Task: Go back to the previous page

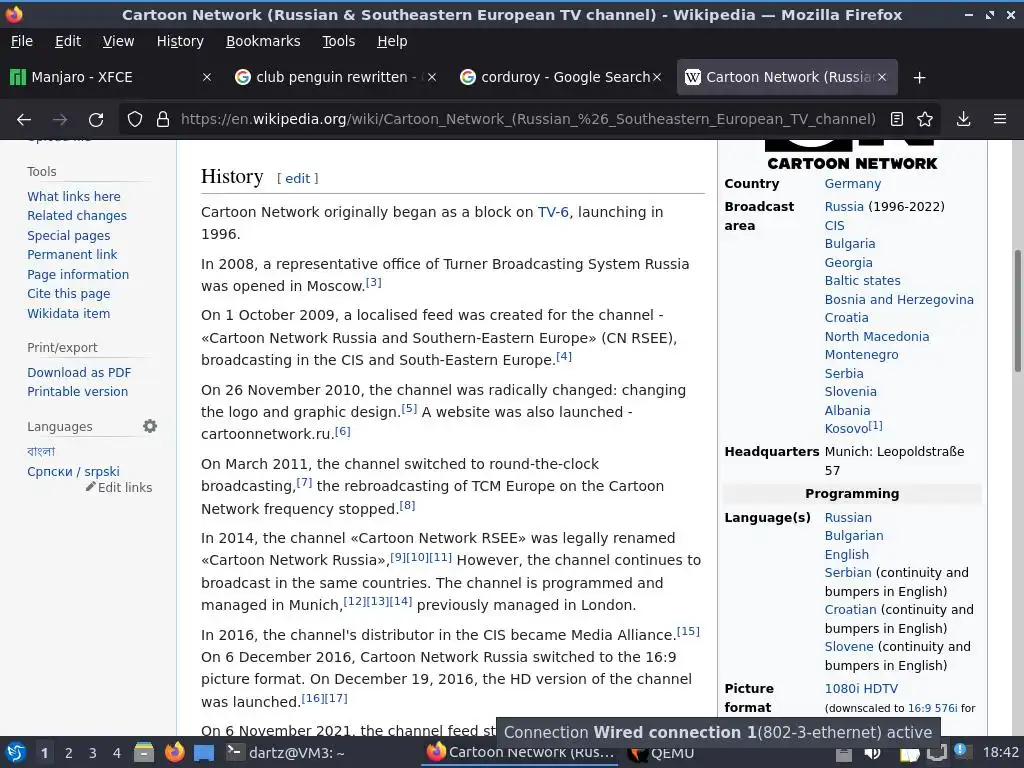Action: 24,120
